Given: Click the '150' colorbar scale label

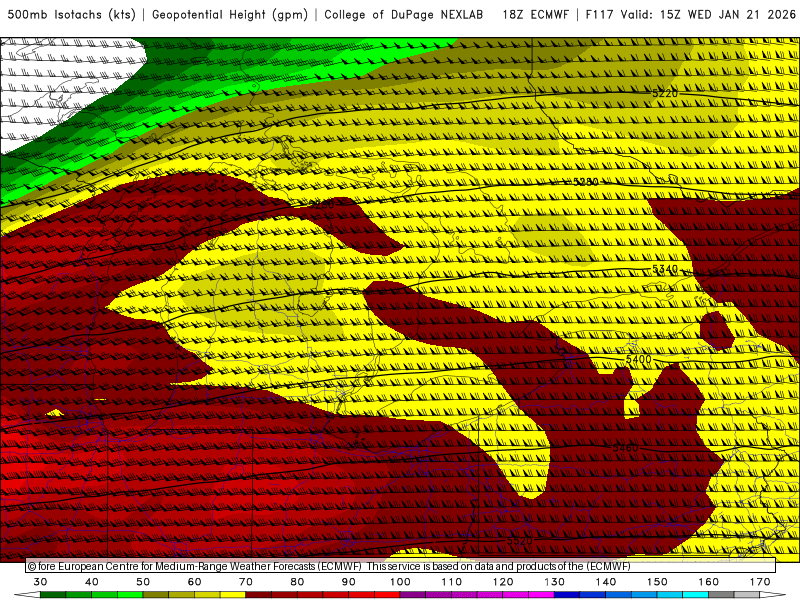Looking at the screenshot, I should click(x=657, y=582).
